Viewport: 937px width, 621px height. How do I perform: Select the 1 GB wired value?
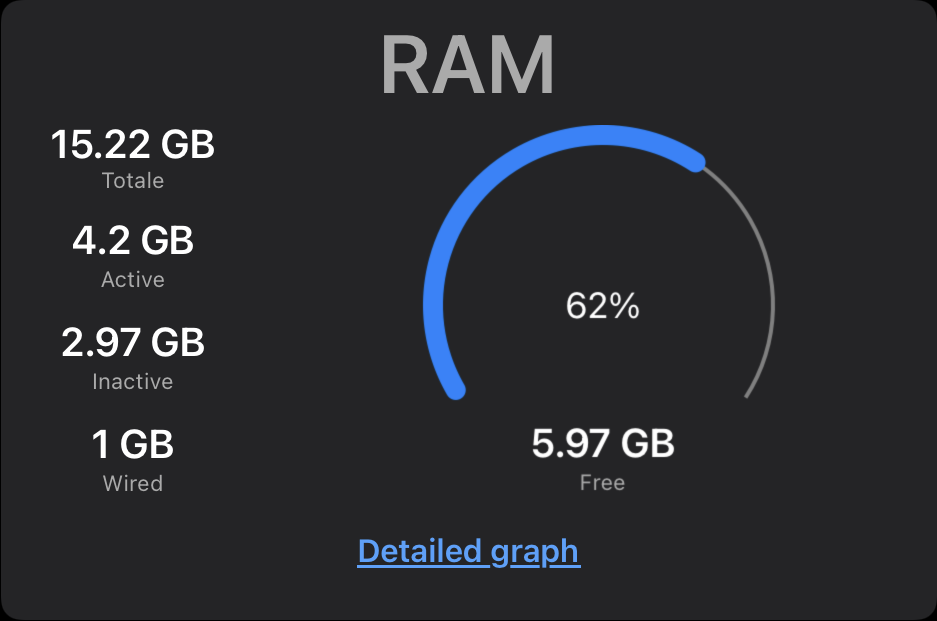coord(133,444)
